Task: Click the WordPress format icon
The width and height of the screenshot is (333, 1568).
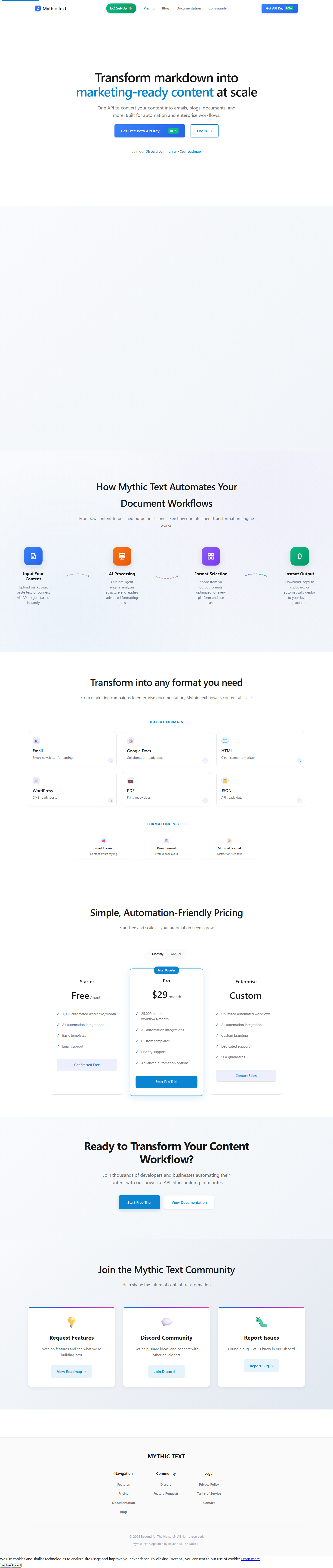Action: pyautogui.click(x=37, y=780)
